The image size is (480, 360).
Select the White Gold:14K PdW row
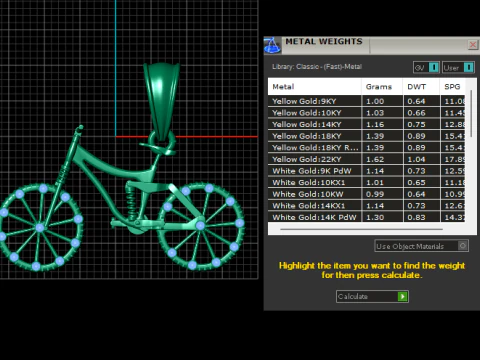(366, 217)
